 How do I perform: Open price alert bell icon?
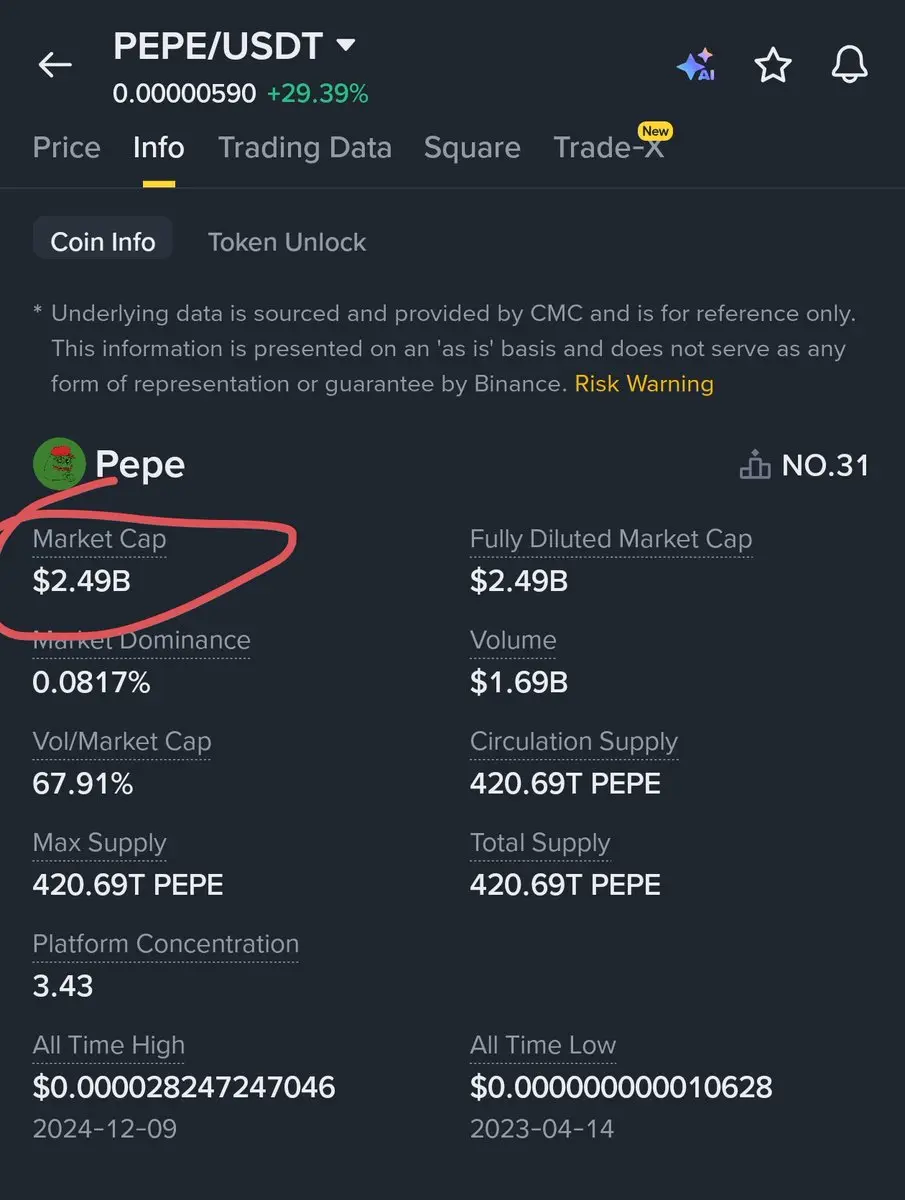tap(849, 66)
